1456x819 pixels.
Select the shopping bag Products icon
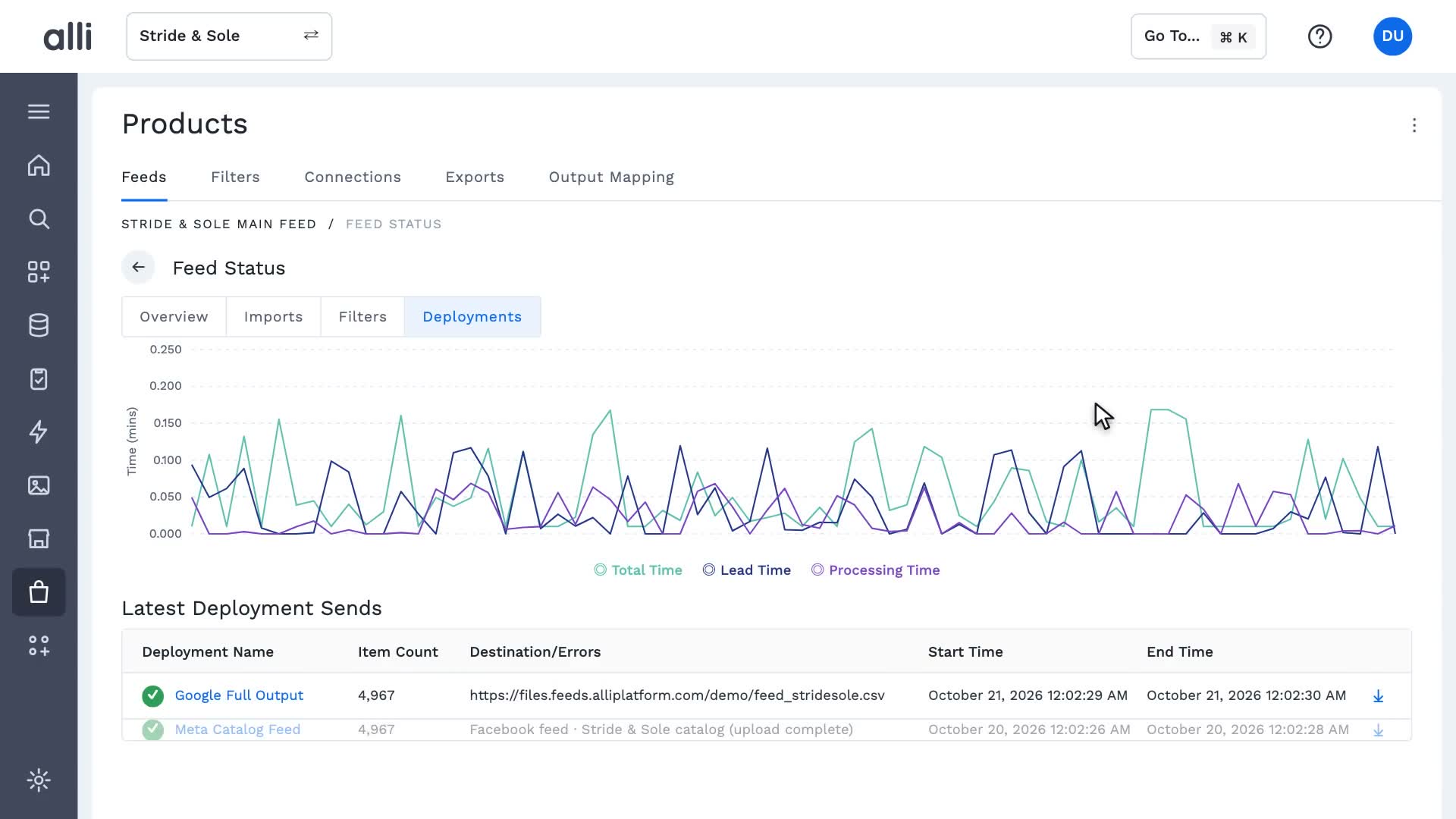click(39, 592)
